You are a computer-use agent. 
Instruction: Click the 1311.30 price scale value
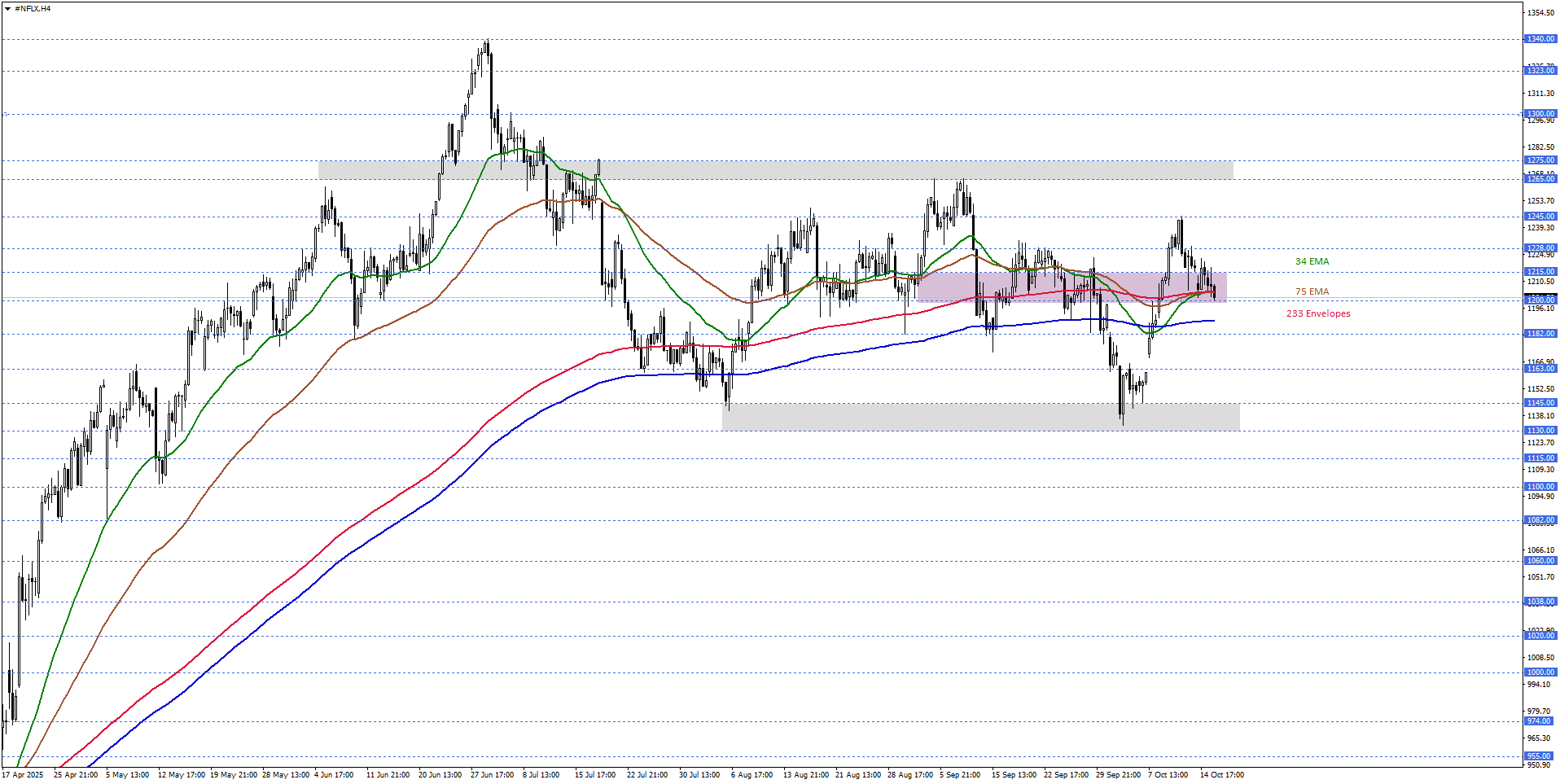click(x=1541, y=94)
